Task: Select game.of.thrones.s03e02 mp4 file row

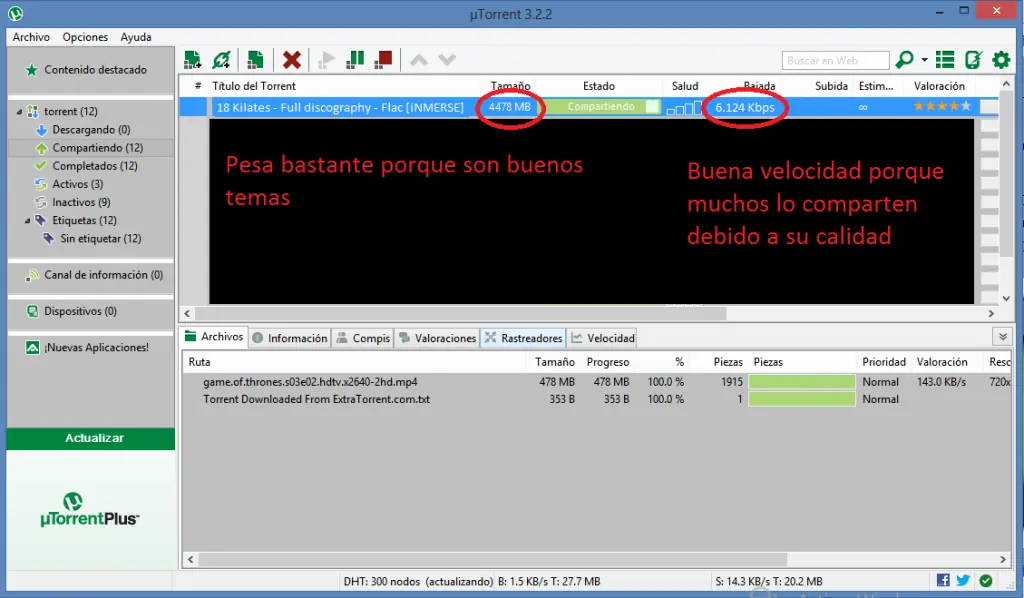Action: click(x=597, y=382)
